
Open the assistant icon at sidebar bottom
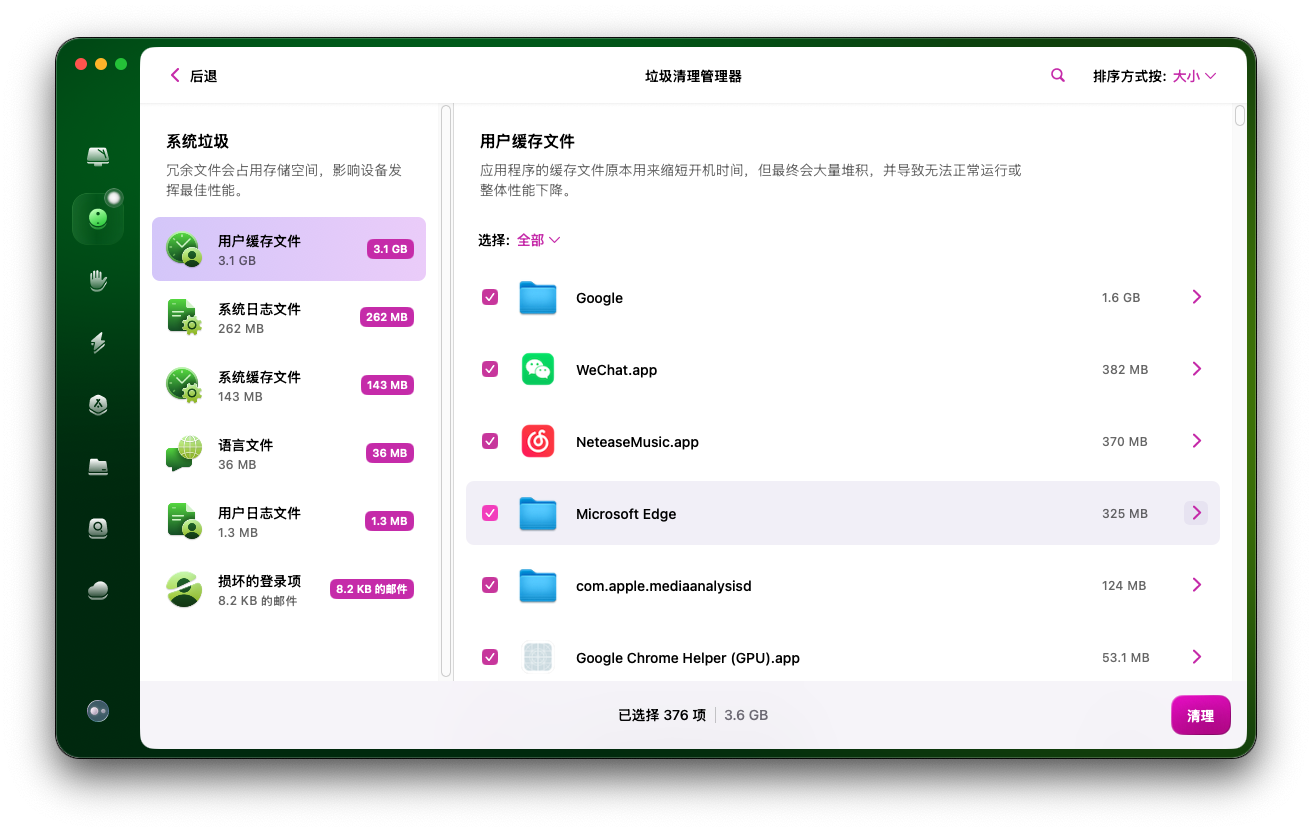pyautogui.click(x=98, y=711)
